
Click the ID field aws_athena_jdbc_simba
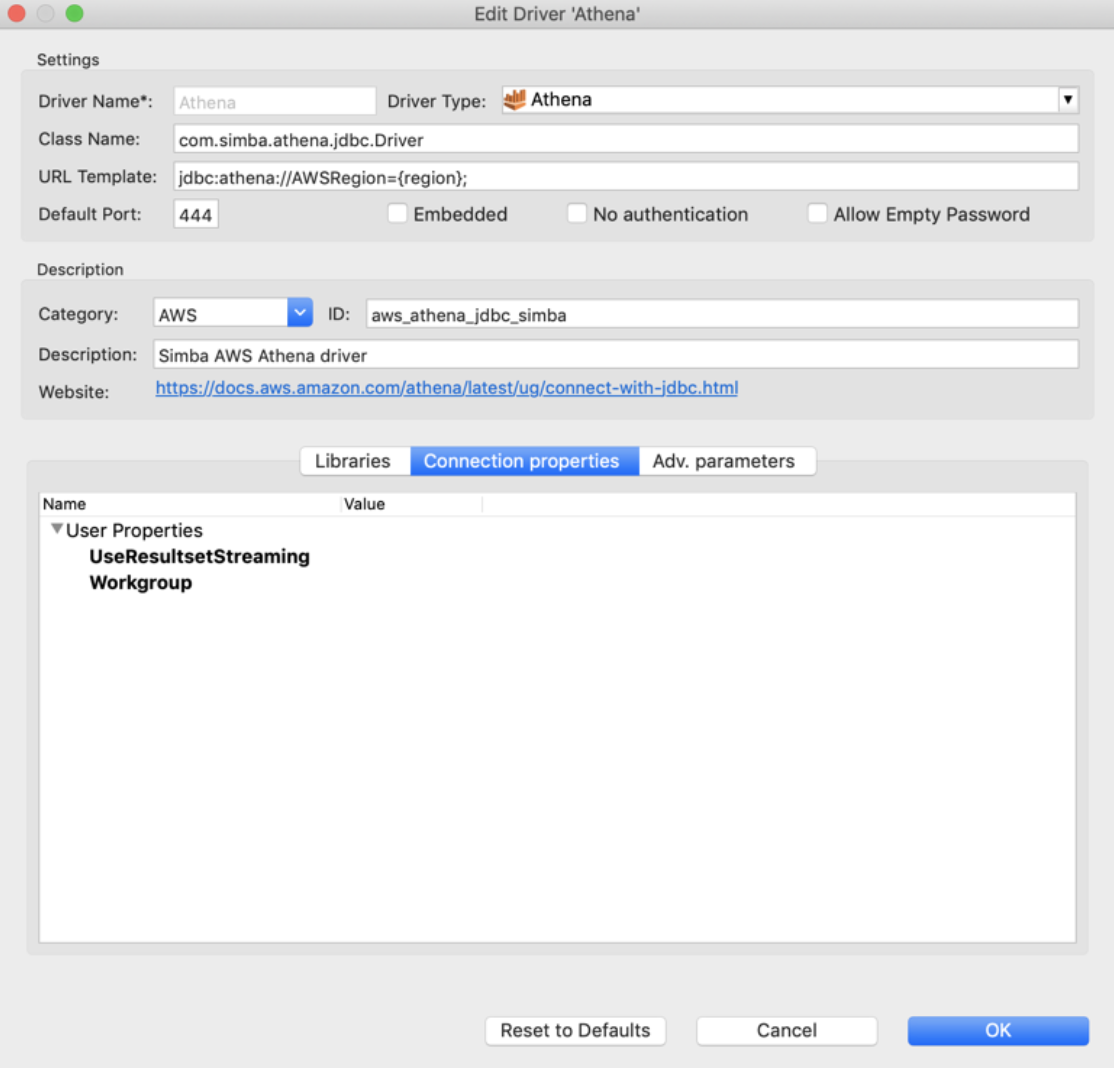723,314
